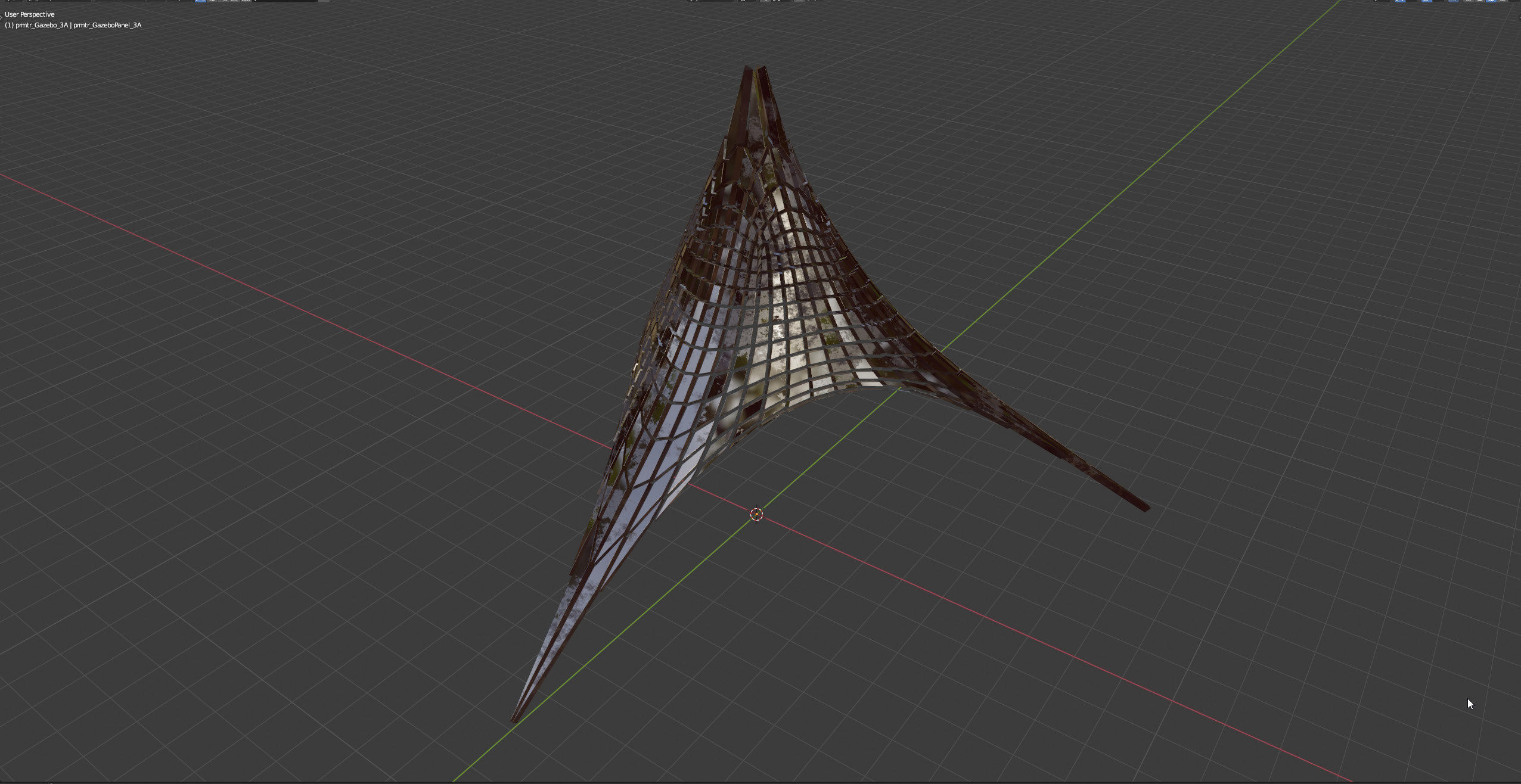The width and height of the screenshot is (1521, 784).
Task: Click 'prmtr_Gazebo_3A | prmtr_GazeboPanel_3A' object text
Action: point(79,25)
